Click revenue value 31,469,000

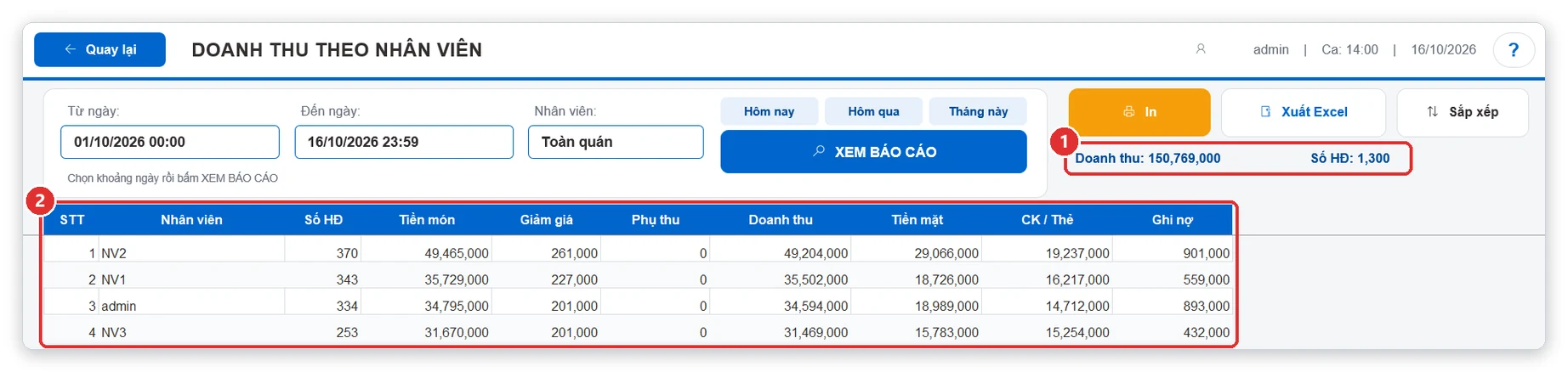815,332
